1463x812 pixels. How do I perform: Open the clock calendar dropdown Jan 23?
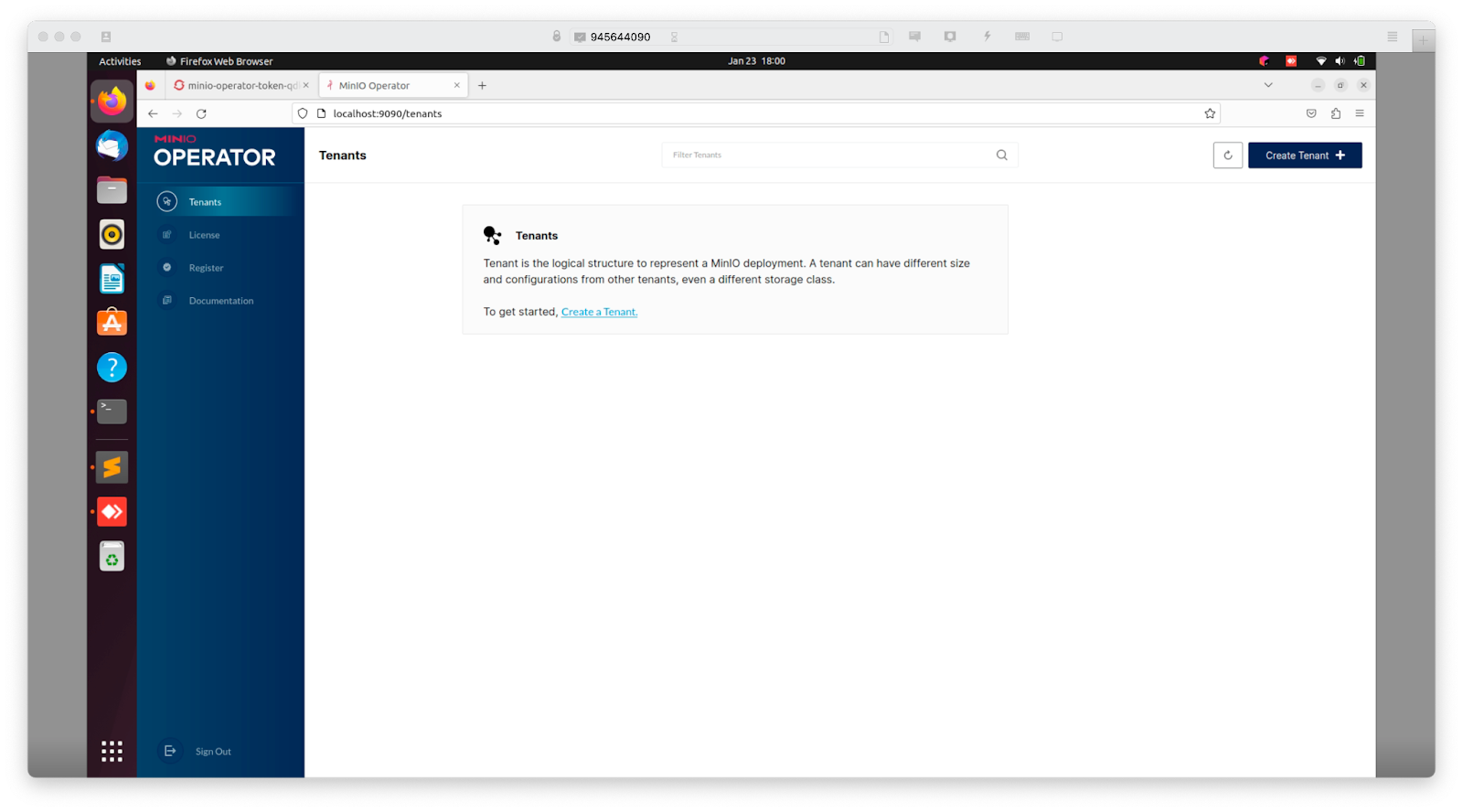[x=755, y=61]
